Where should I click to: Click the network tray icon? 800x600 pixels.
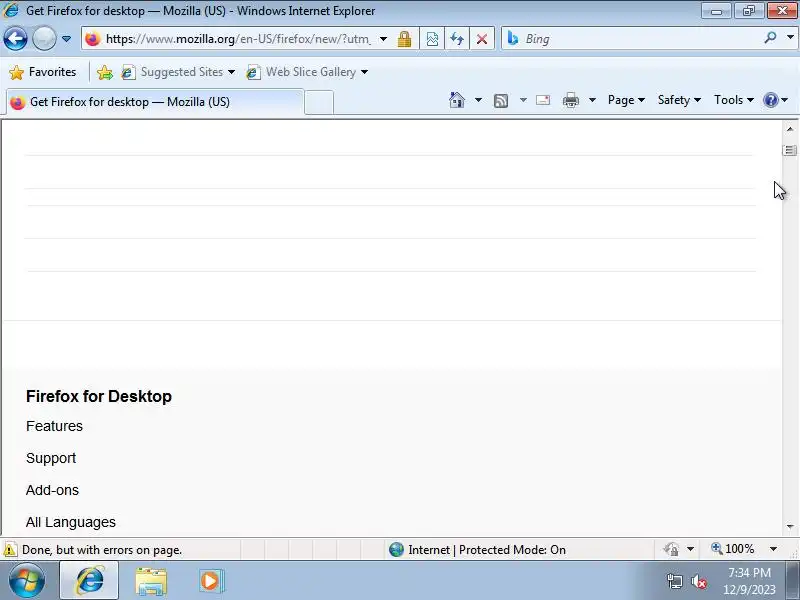tap(675, 581)
